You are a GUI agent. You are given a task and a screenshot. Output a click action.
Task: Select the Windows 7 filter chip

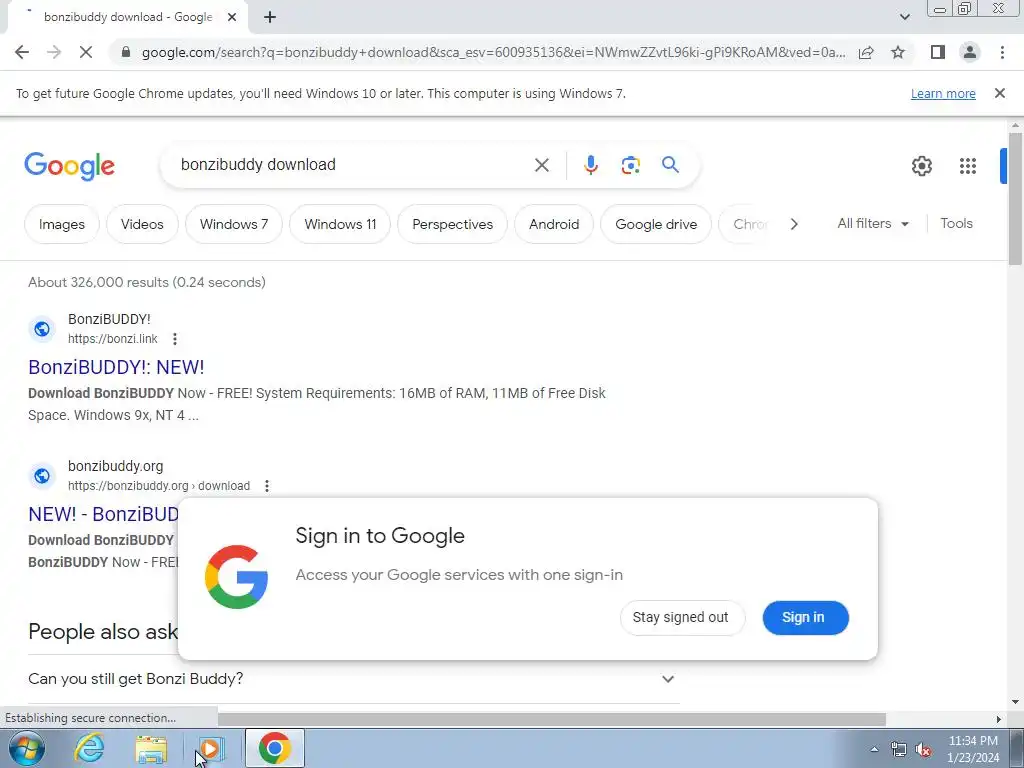pos(234,224)
